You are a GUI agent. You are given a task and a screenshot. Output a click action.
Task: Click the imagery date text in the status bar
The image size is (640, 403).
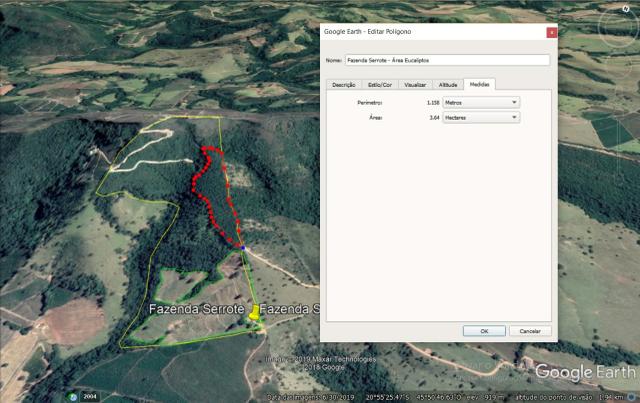[x=310, y=397]
